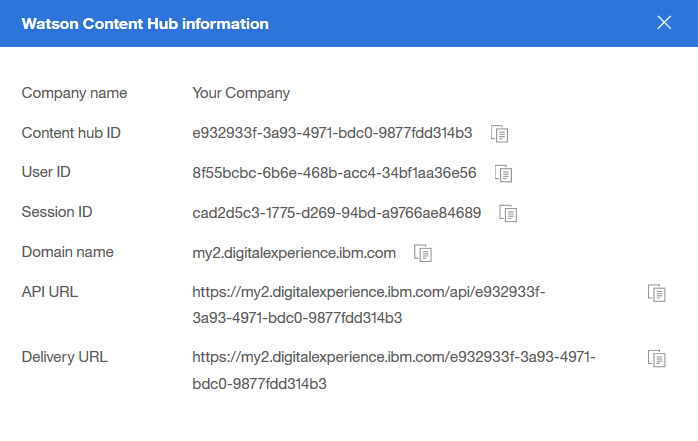698x441 pixels.
Task: Copy the Domain name to clipboard
Action: (x=423, y=254)
